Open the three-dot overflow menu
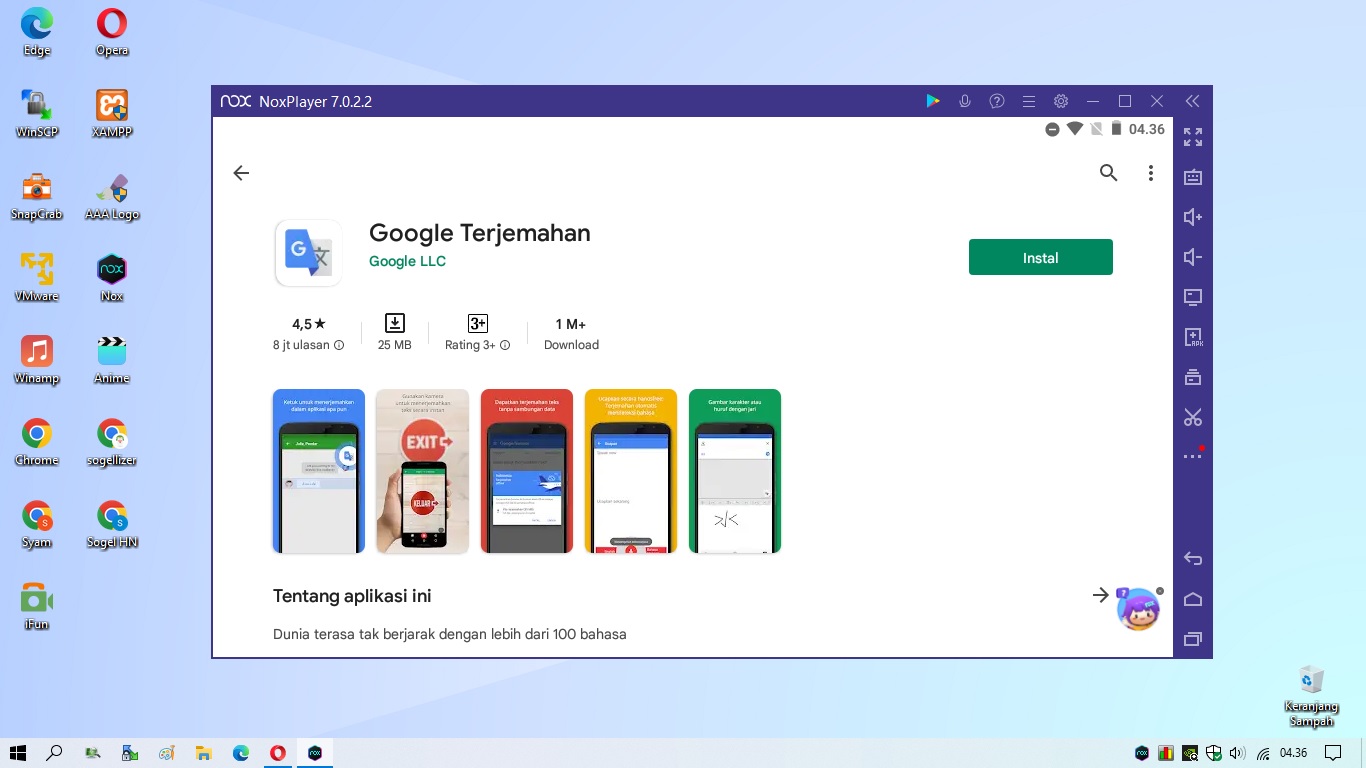Screen dimensions: 1366x768 (x=1151, y=173)
